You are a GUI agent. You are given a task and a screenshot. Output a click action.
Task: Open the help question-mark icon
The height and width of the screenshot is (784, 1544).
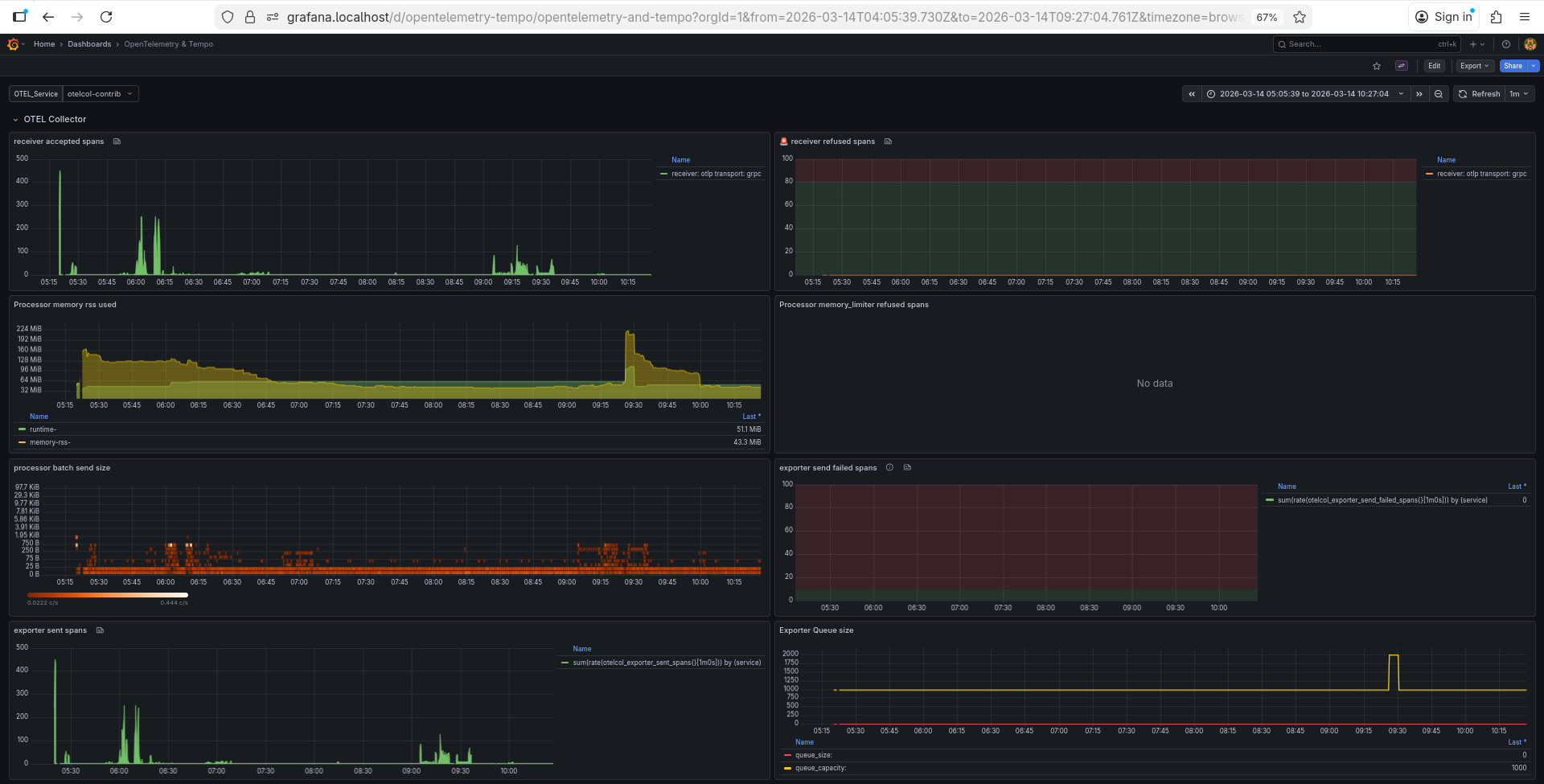click(x=1506, y=44)
